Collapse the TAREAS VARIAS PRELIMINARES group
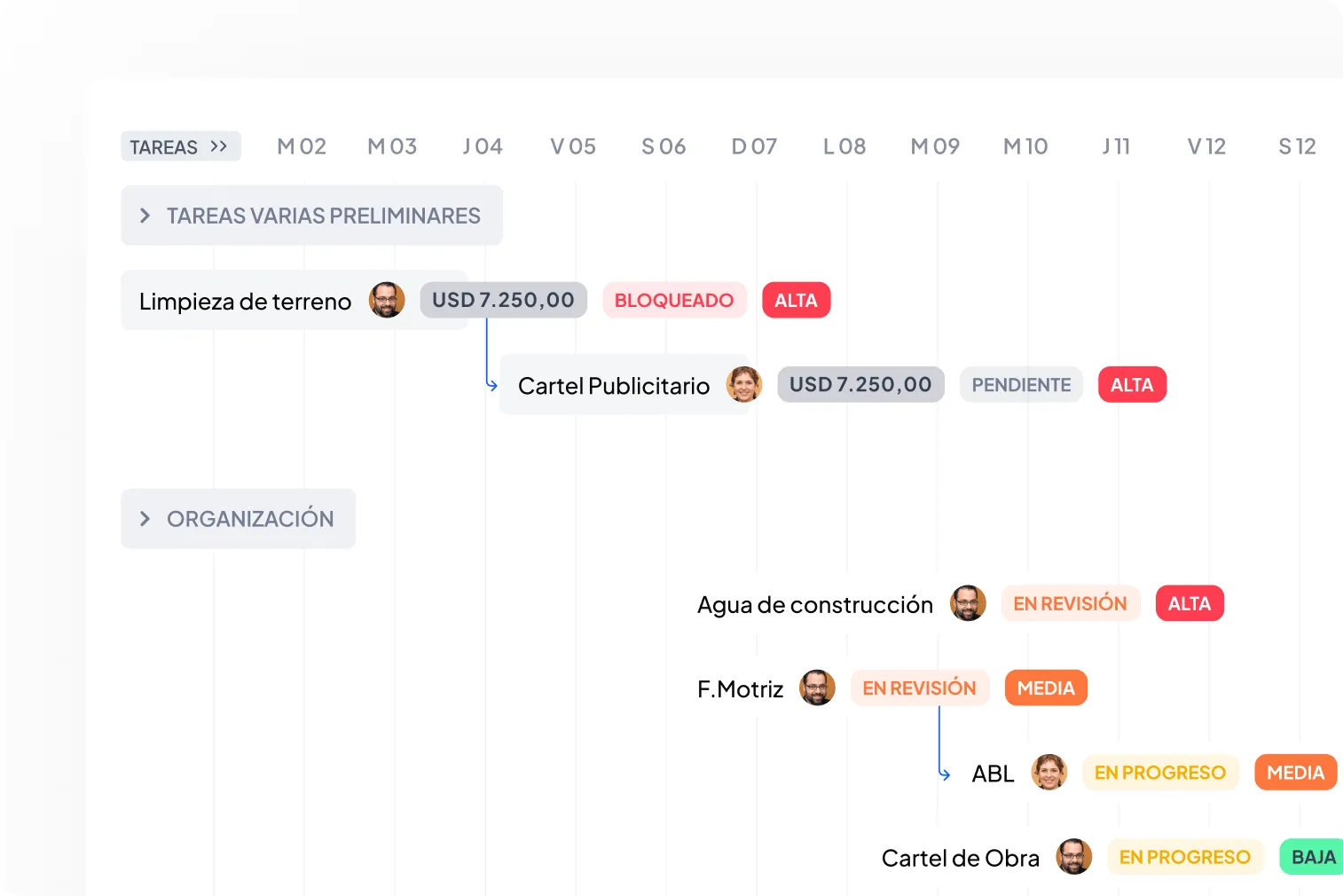The height and width of the screenshot is (896, 1343). click(x=146, y=215)
